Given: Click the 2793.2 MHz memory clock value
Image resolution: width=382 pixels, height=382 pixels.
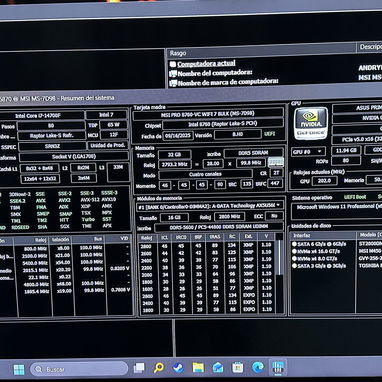Looking at the screenshot, I should pos(175,165).
